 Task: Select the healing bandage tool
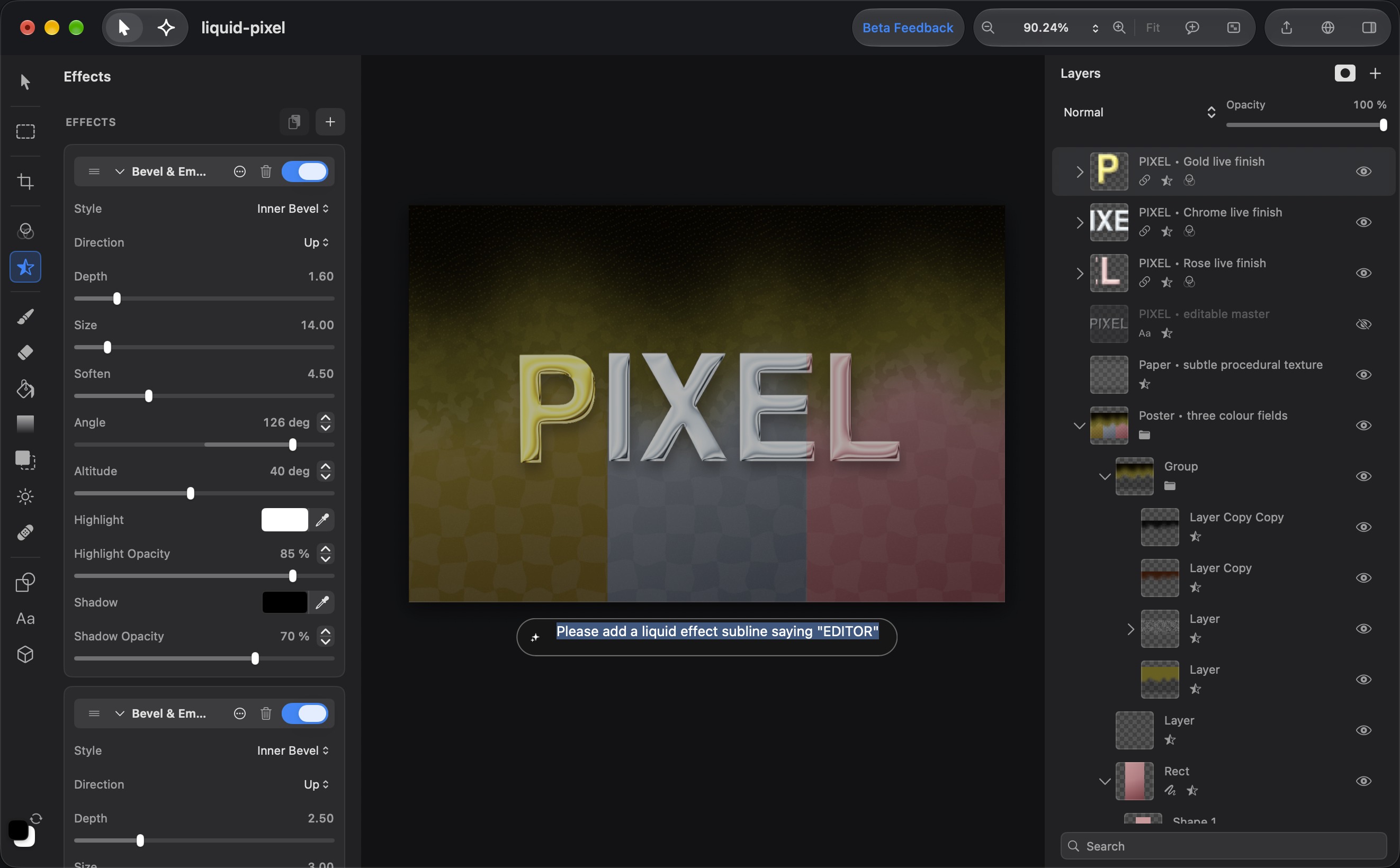tap(25, 532)
